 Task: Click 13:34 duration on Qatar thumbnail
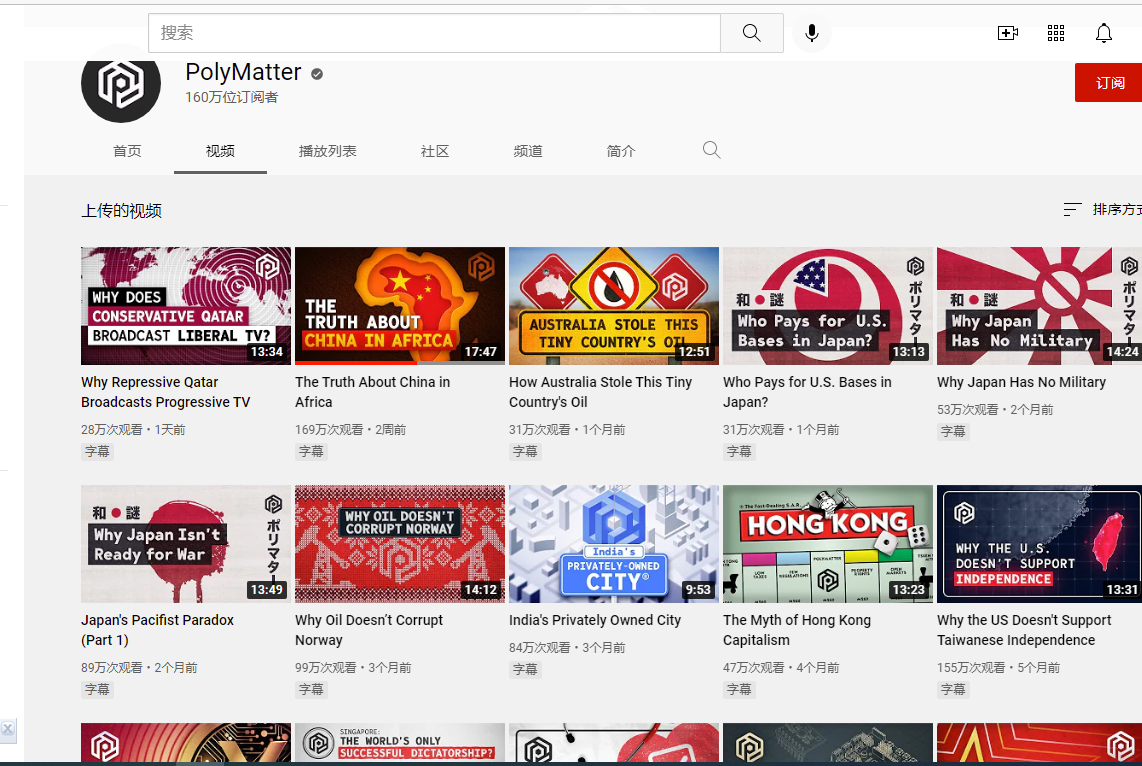pos(267,352)
